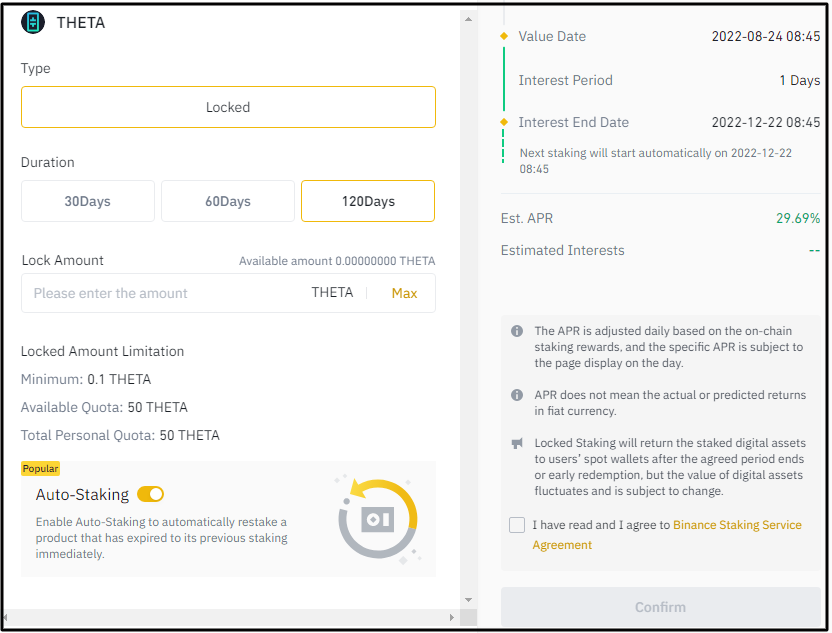Select the Locked type option
The width and height of the screenshot is (832, 633).
pos(228,107)
